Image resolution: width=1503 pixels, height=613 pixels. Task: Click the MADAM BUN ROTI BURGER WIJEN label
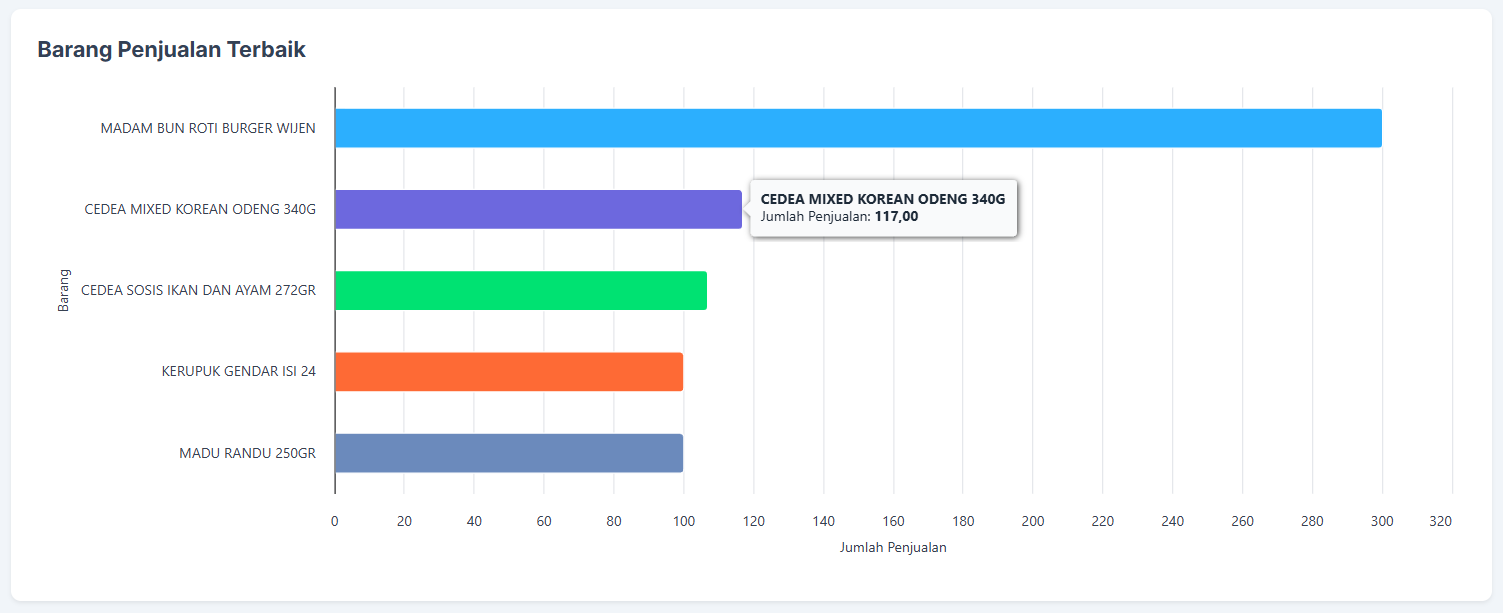pos(208,128)
